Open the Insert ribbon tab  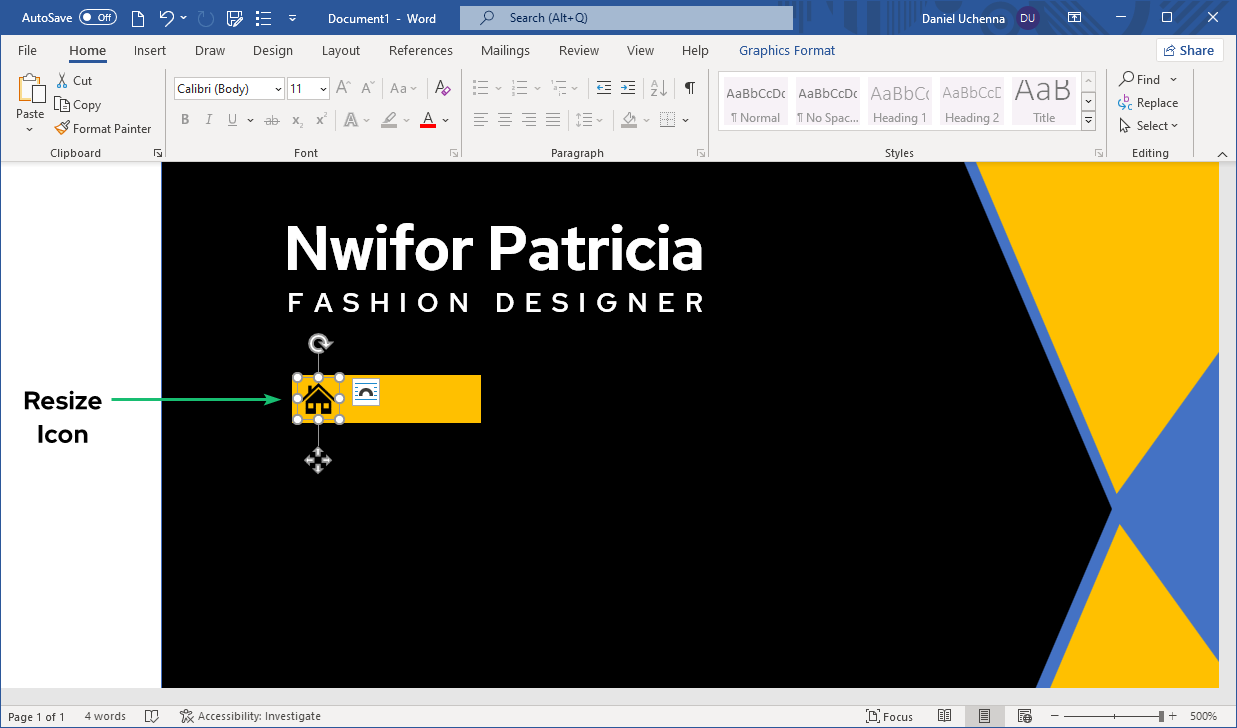click(x=150, y=50)
